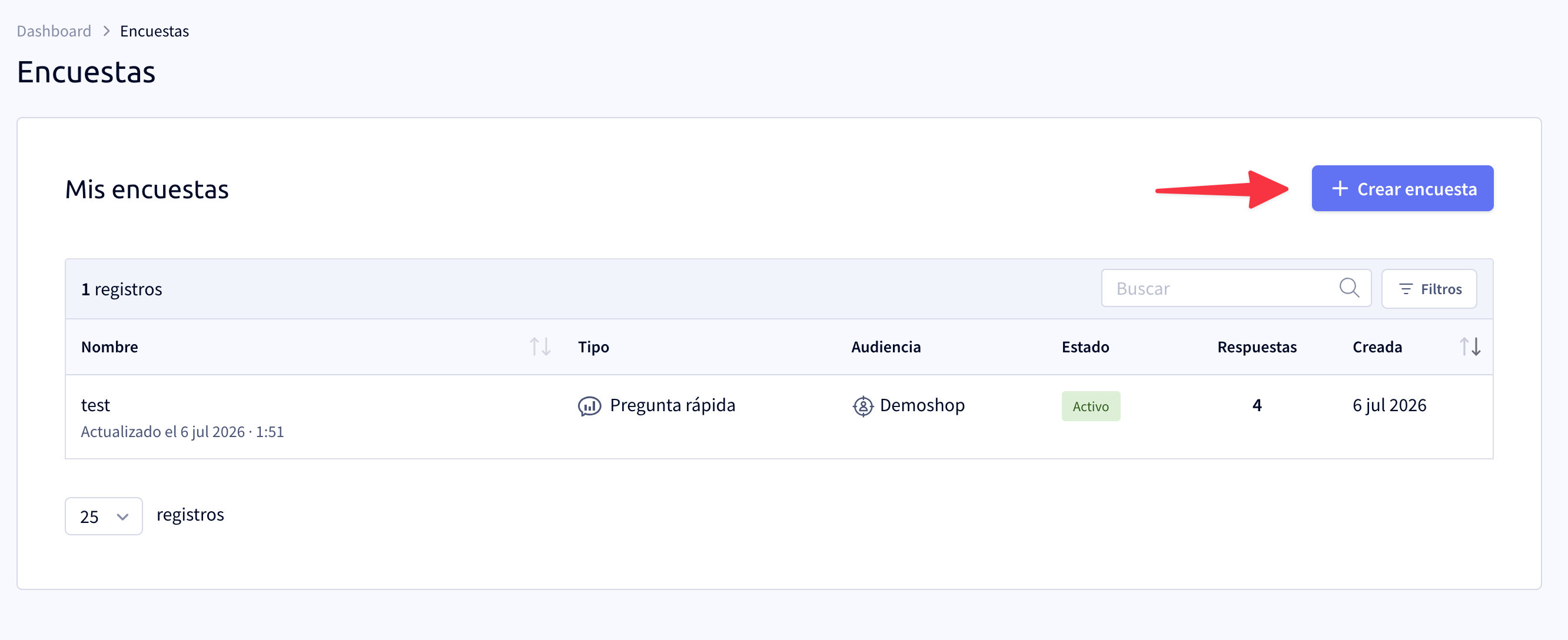Click the Crear encuesta button
The height and width of the screenshot is (640, 1568).
[x=1402, y=189]
